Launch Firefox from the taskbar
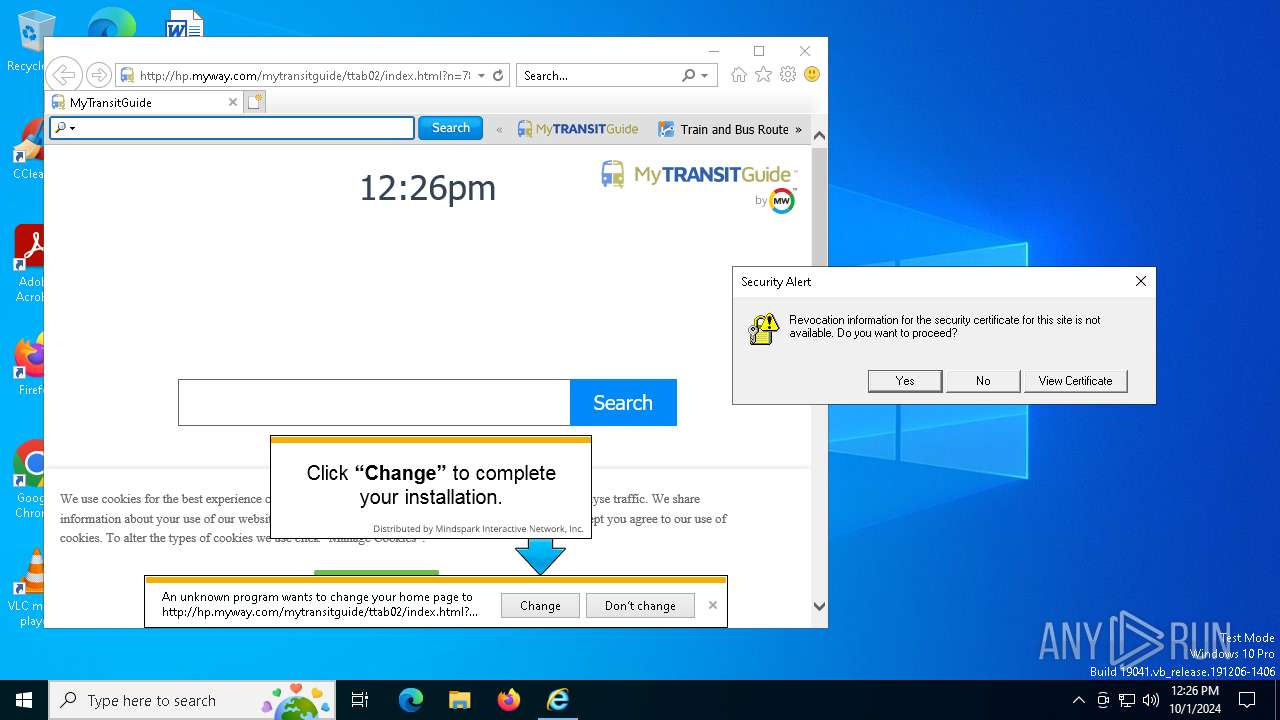Screen dimensions: 1280x720 tap(508, 700)
